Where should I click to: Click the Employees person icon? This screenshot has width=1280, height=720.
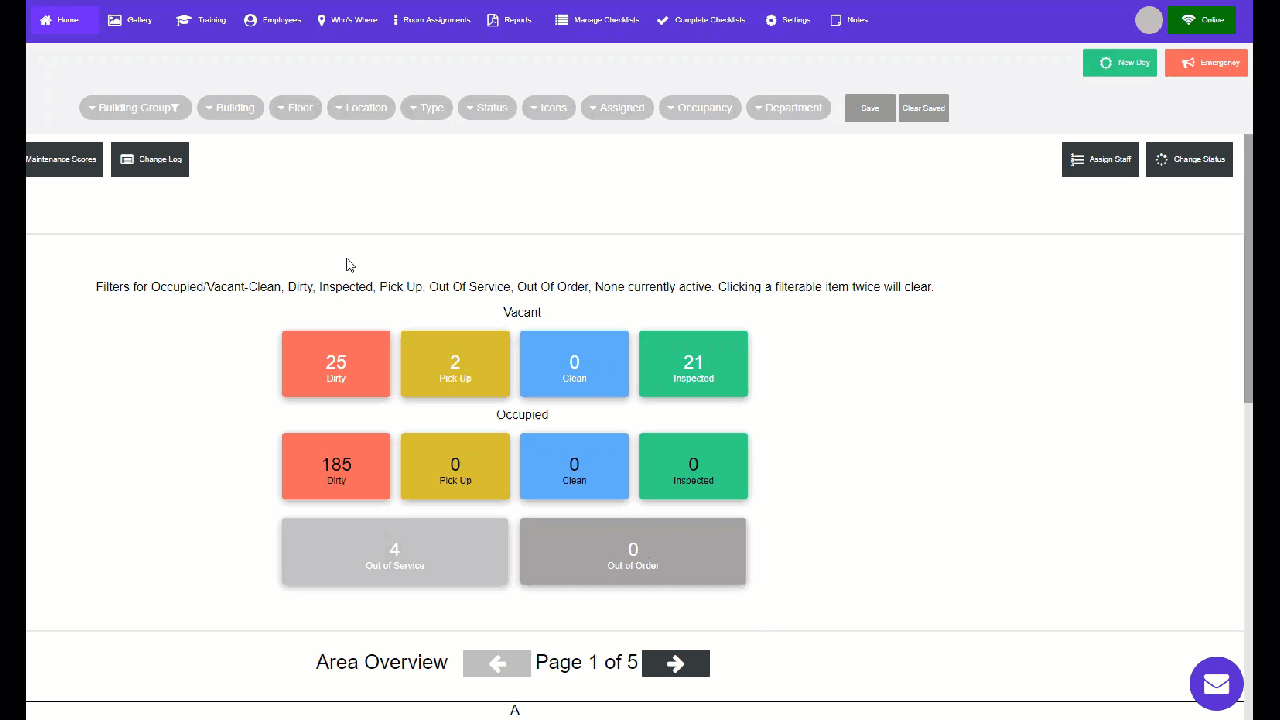click(251, 20)
